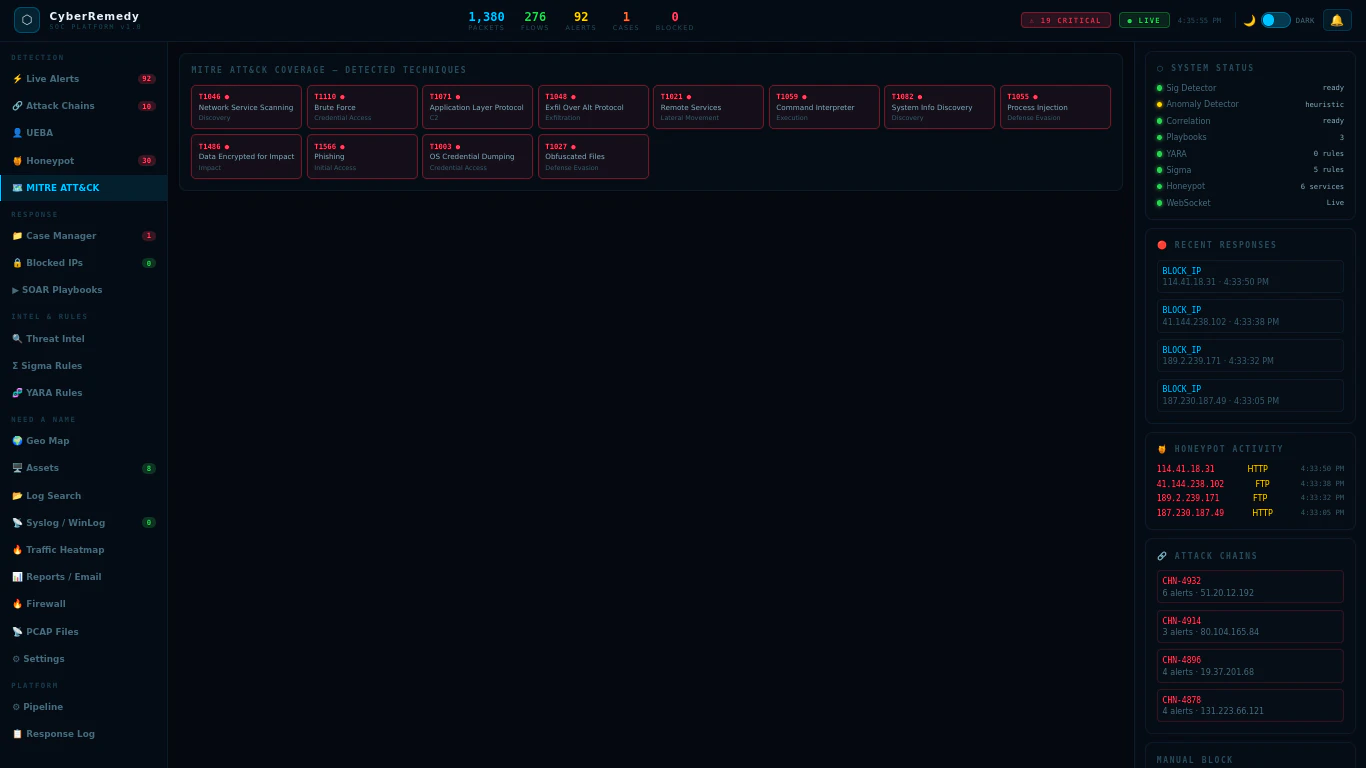Click the Traffic Heatmap flame icon
Image resolution: width=1366 pixels, height=768 pixels.
click(x=16, y=549)
